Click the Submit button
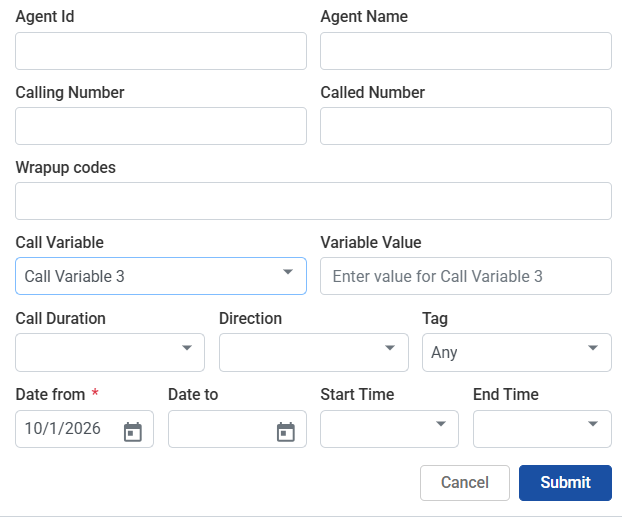The height and width of the screenshot is (517, 622). coord(565,483)
